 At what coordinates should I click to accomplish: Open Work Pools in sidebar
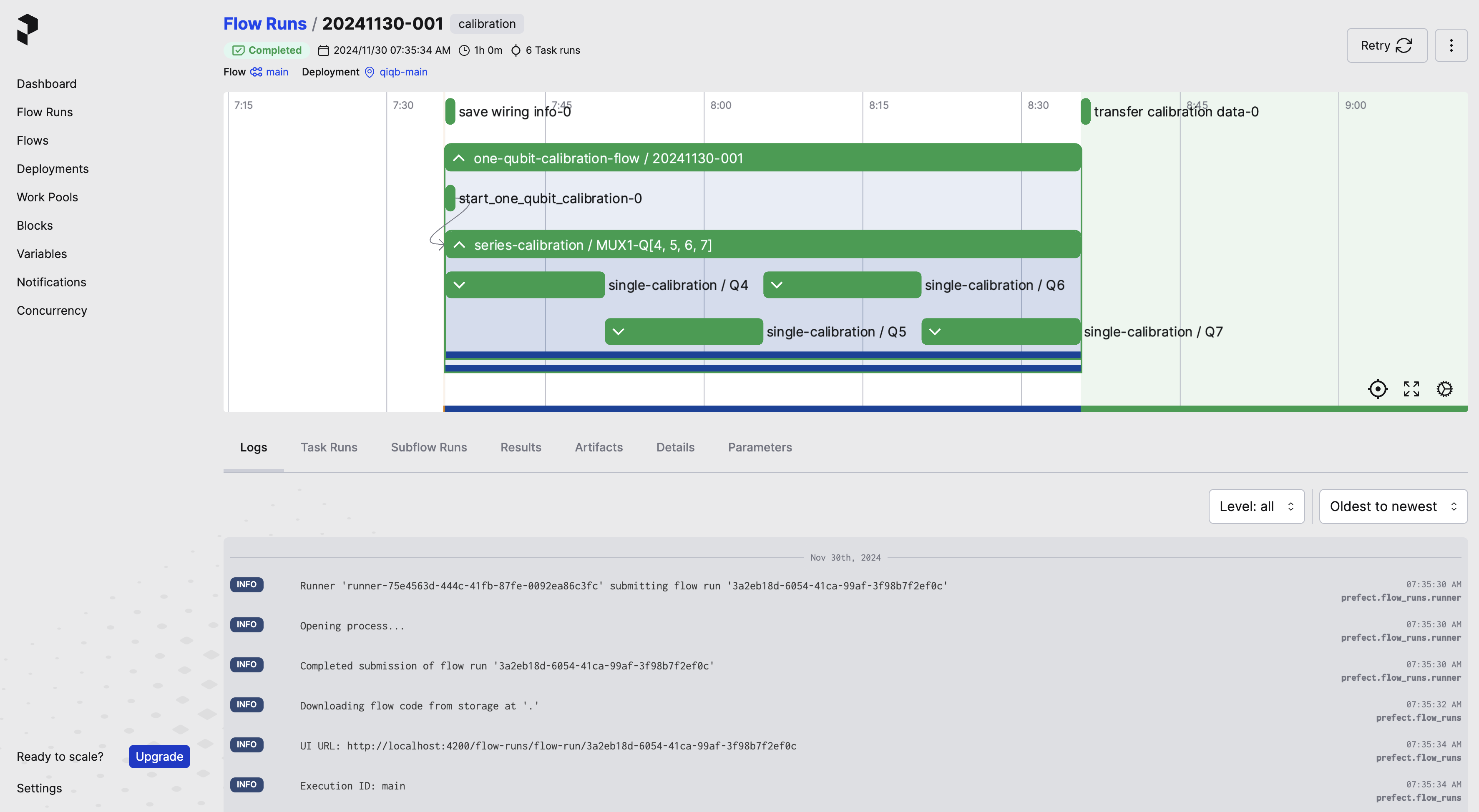point(47,197)
